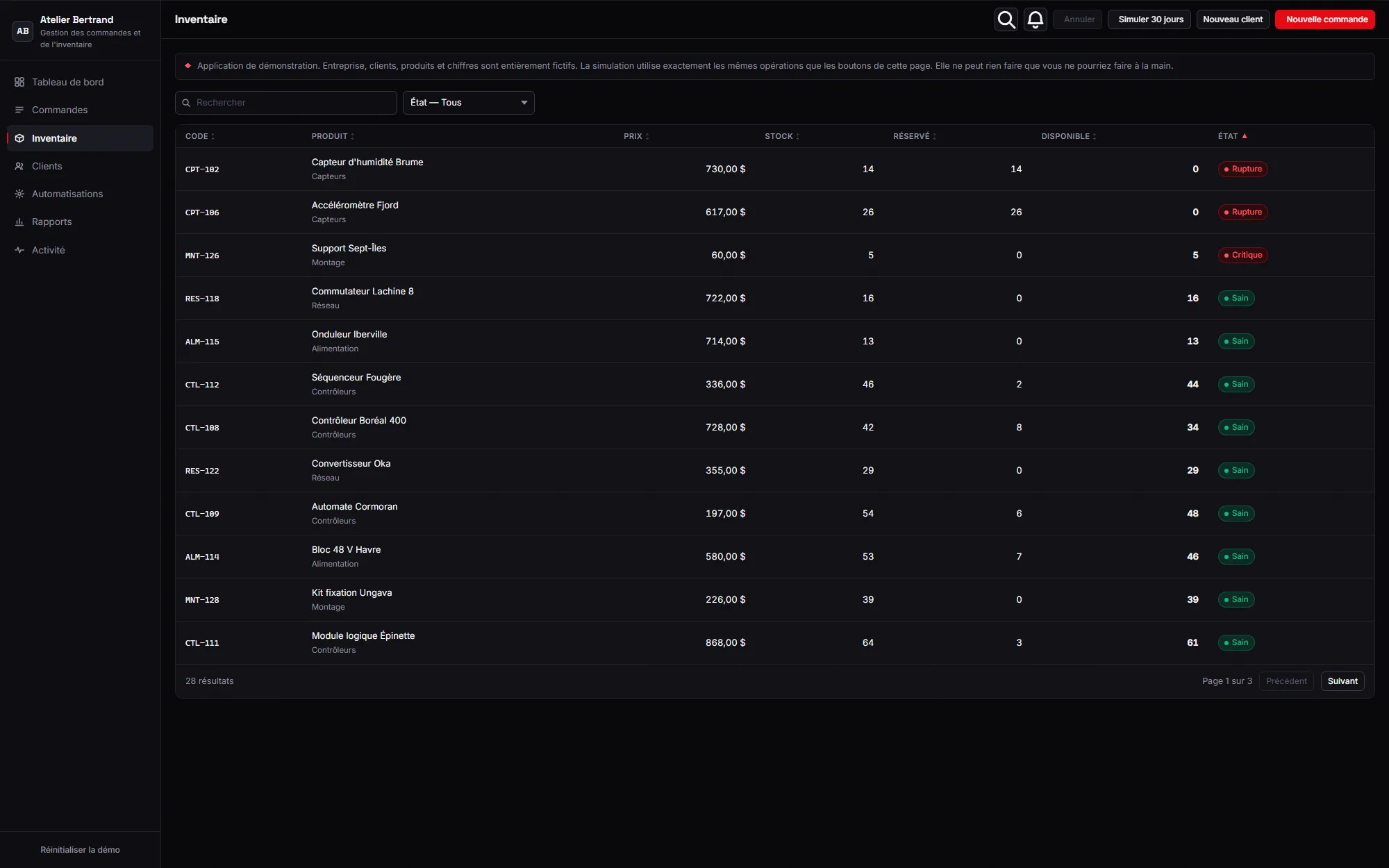The width and height of the screenshot is (1389, 868).
Task: Select the Accéléromètre Fjord product
Action: click(x=355, y=206)
